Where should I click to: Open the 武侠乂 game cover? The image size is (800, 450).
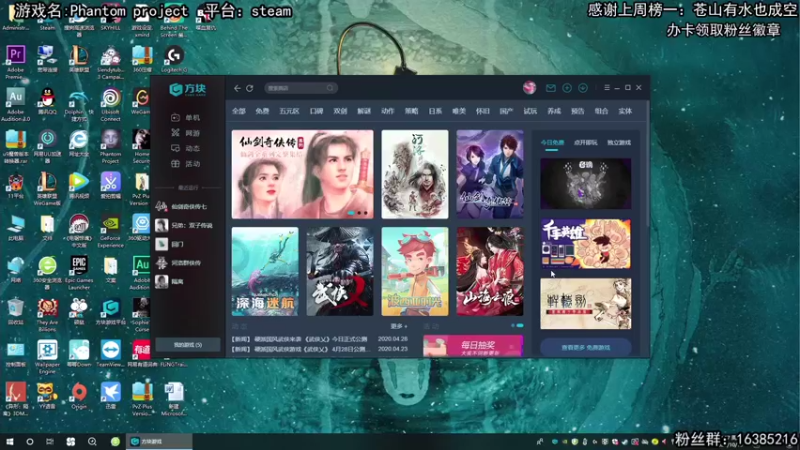tap(340, 271)
